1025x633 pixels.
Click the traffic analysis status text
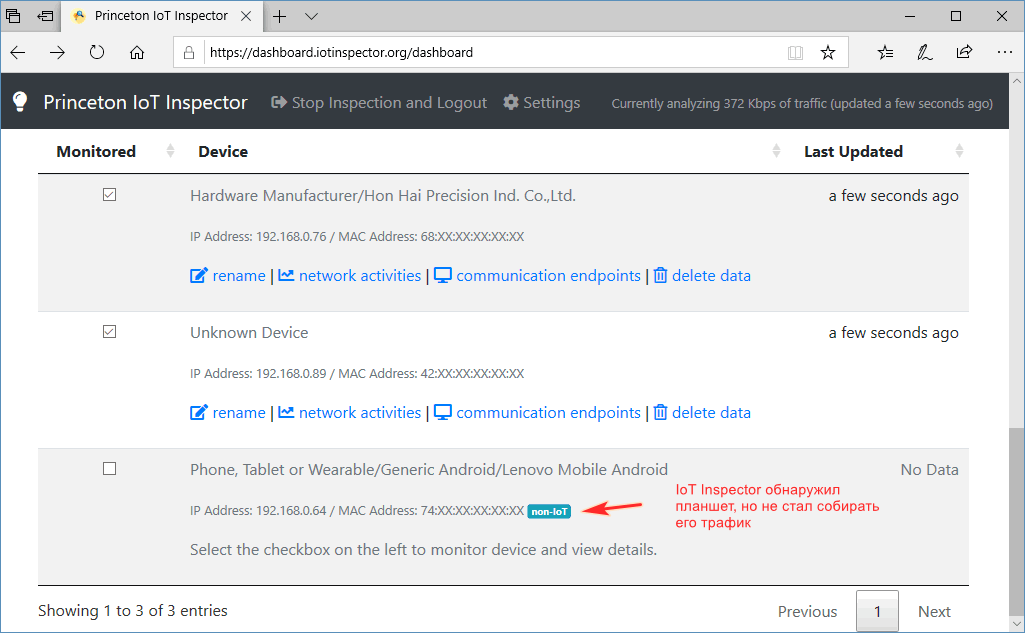pos(802,103)
